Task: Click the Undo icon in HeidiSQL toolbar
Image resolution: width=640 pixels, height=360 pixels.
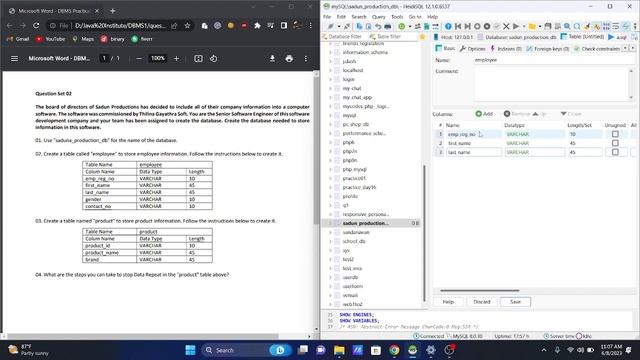Action: pos(378,26)
